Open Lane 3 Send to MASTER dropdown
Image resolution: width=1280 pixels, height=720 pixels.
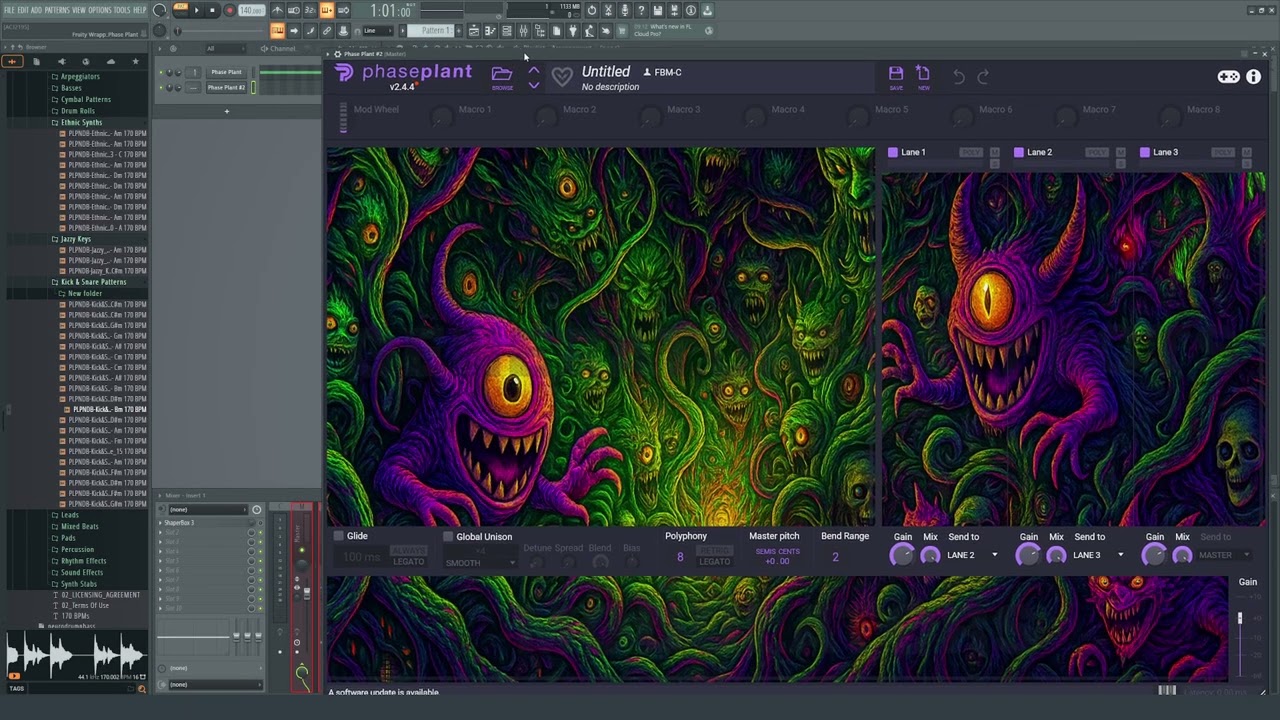point(1225,555)
